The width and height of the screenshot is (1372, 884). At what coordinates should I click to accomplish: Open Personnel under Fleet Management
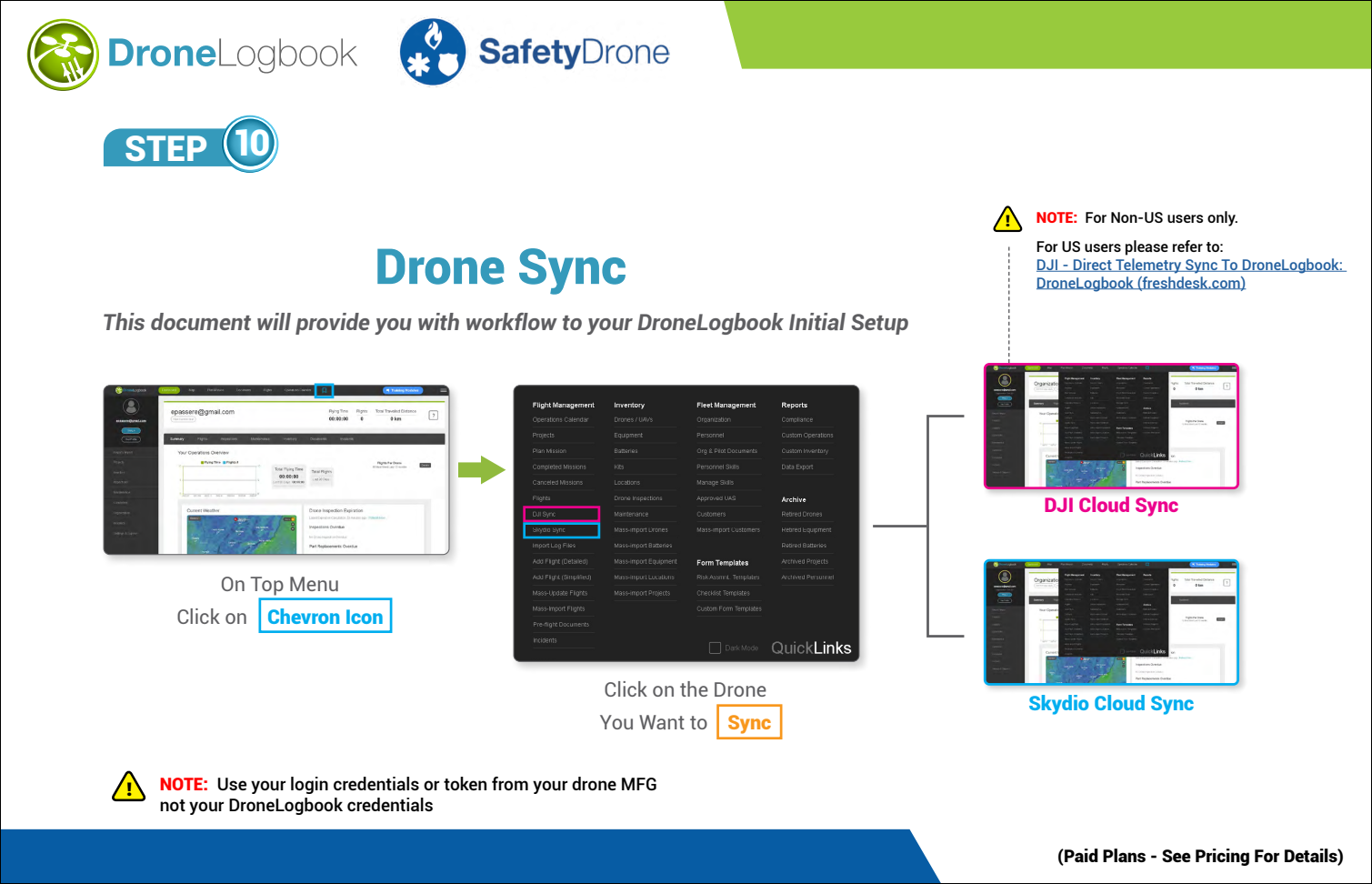point(710,435)
